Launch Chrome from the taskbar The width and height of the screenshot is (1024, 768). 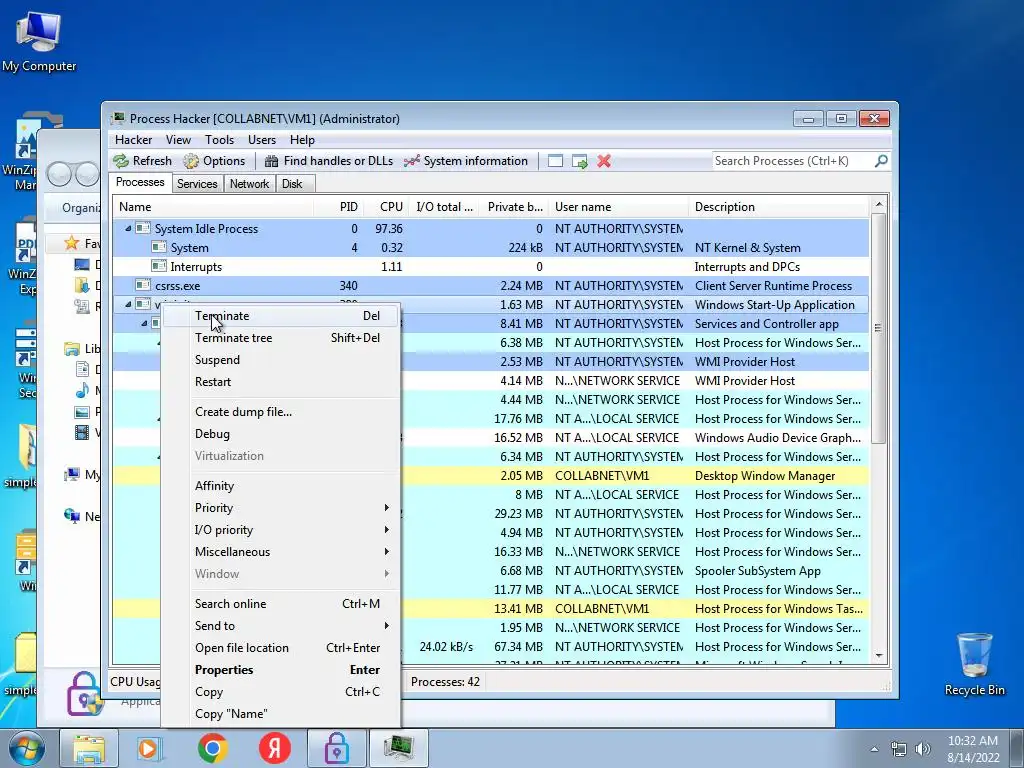point(212,748)
